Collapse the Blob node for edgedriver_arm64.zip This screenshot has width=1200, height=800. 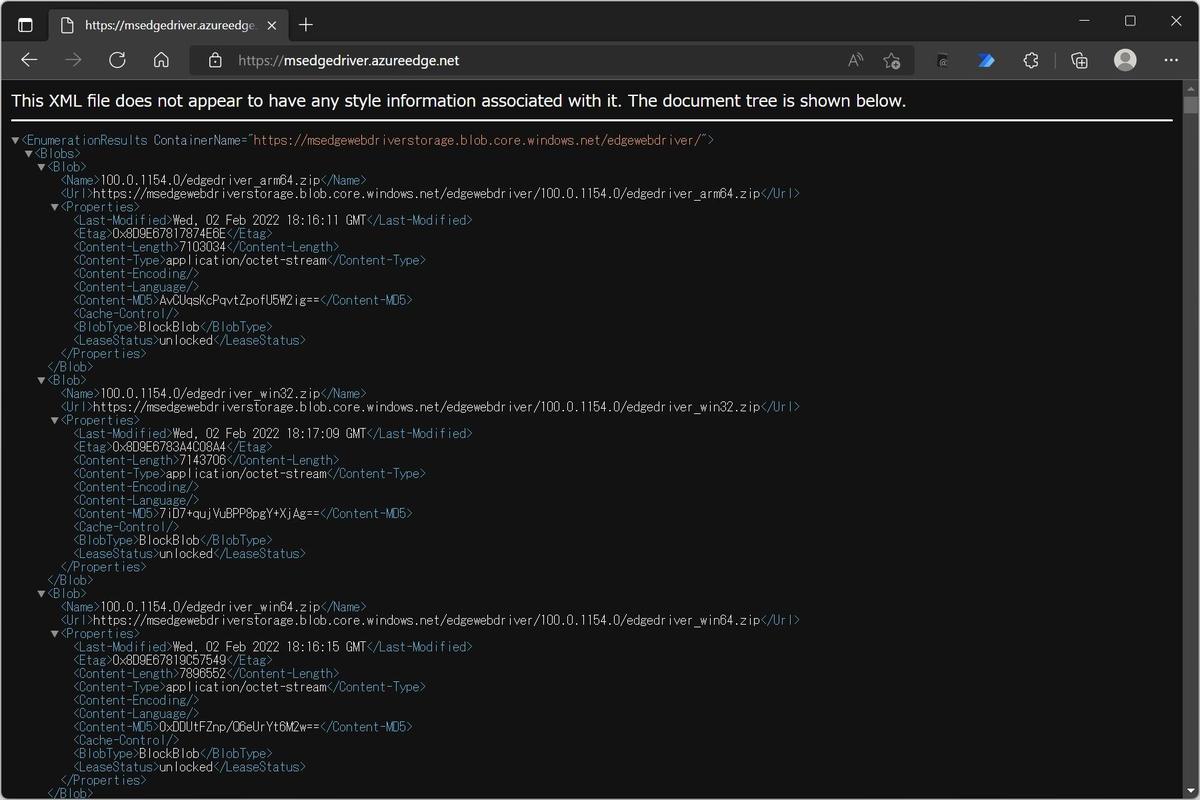[41, 167]
